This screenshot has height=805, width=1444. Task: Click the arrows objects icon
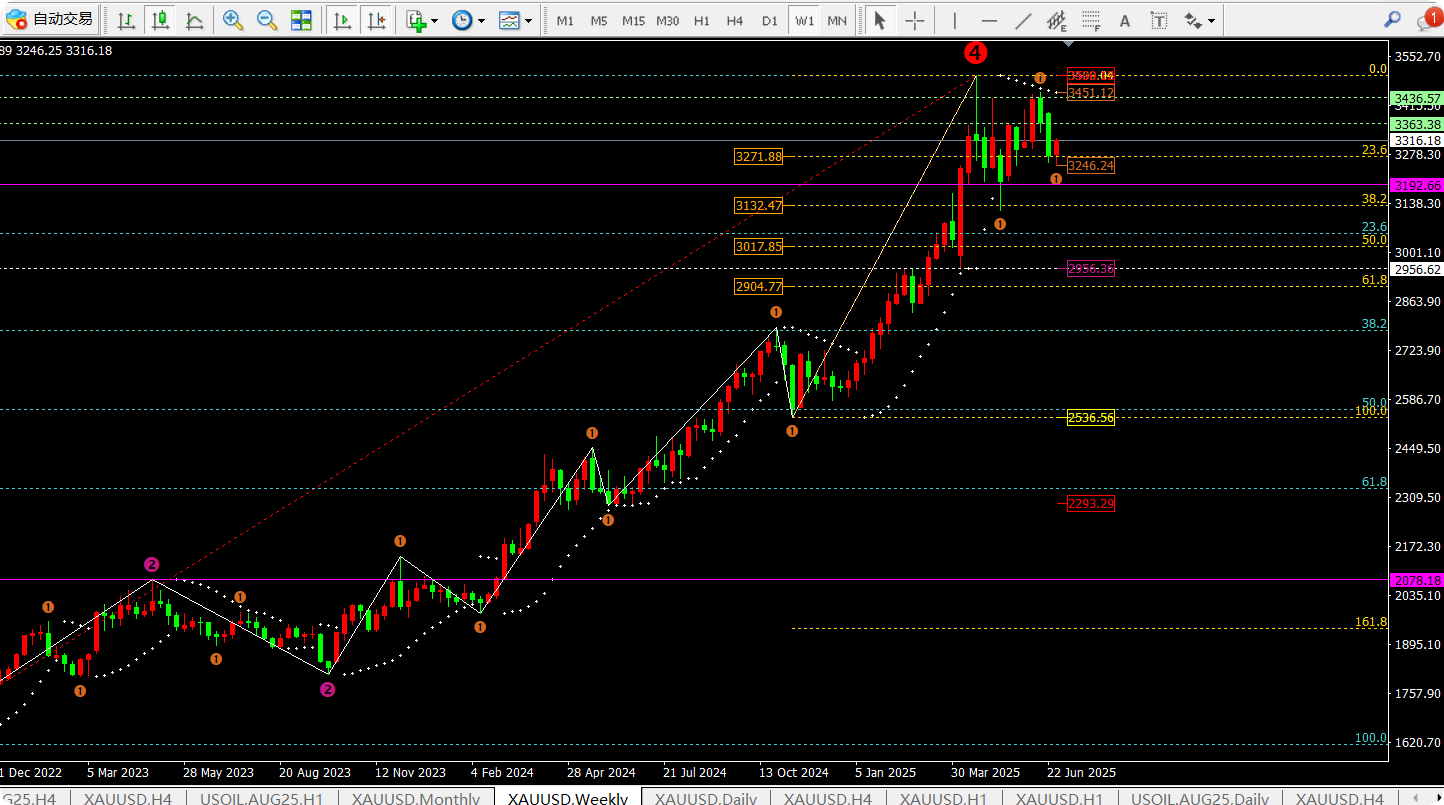(x=1192, y=20)
